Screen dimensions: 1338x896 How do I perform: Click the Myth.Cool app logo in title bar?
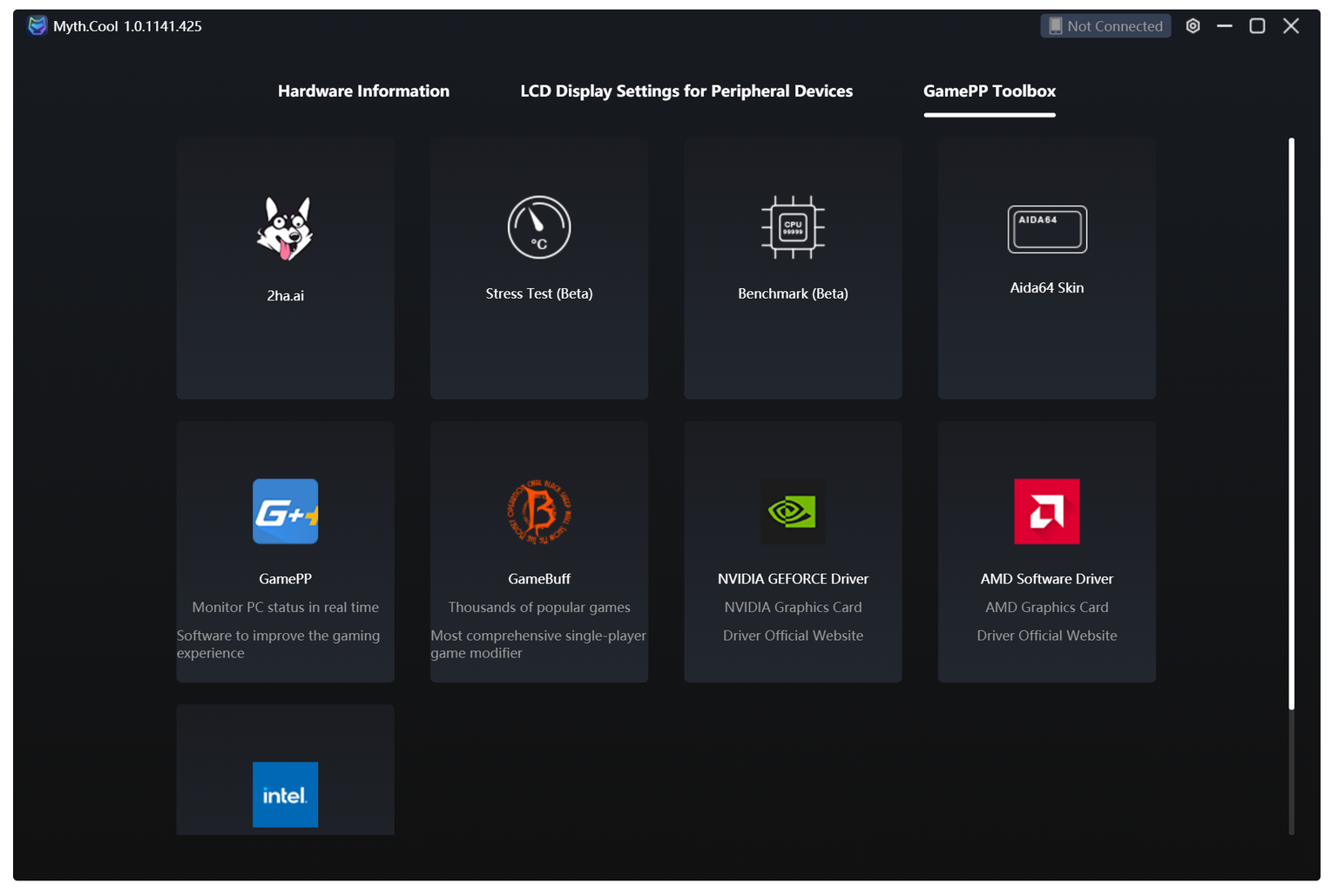point(37,25)
